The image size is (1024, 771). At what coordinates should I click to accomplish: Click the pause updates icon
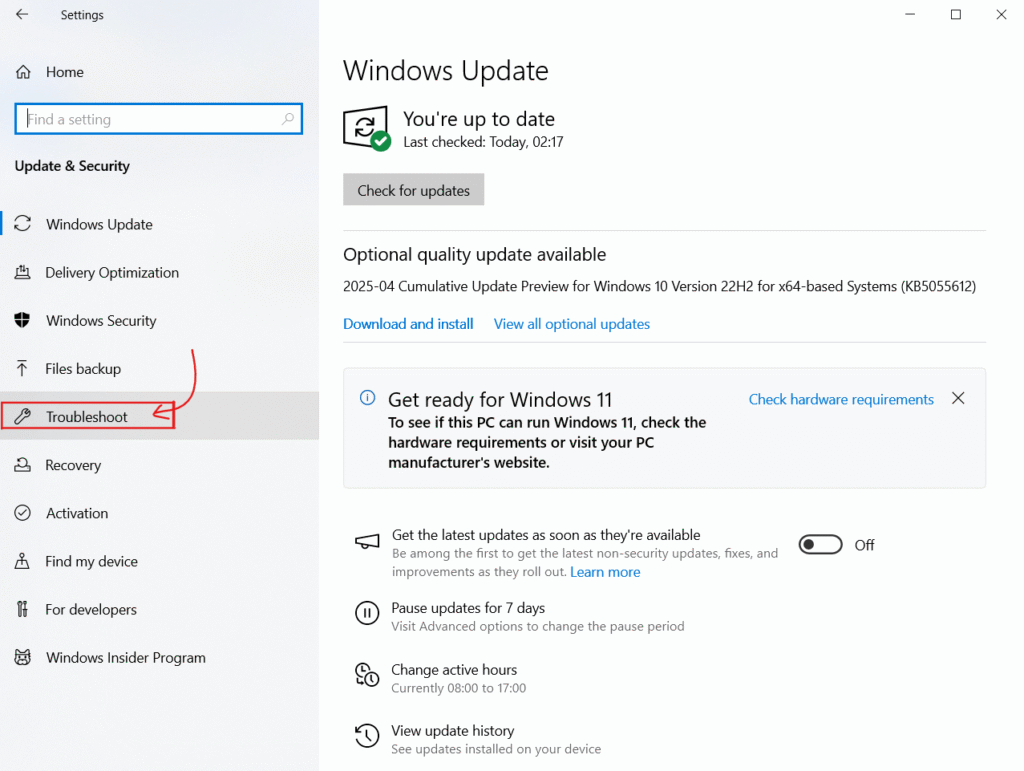(367, 612)
